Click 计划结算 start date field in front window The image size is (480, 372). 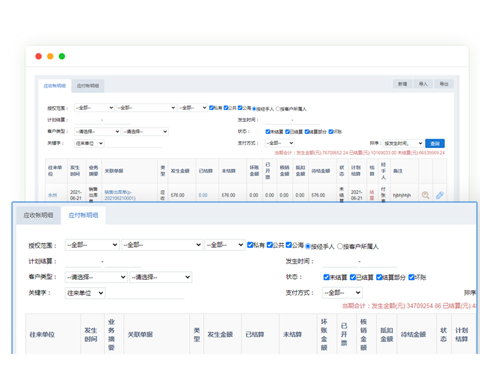83,261
